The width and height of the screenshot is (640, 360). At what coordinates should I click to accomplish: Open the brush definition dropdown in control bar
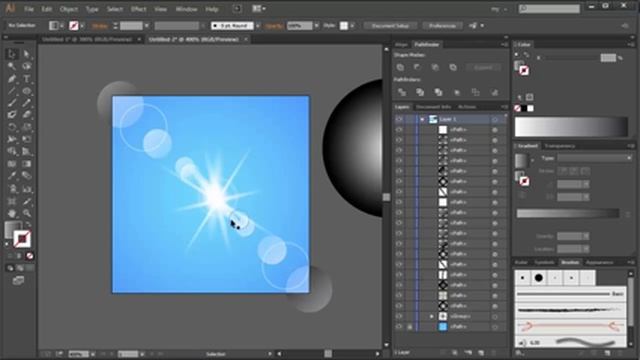tap(258, 26)
